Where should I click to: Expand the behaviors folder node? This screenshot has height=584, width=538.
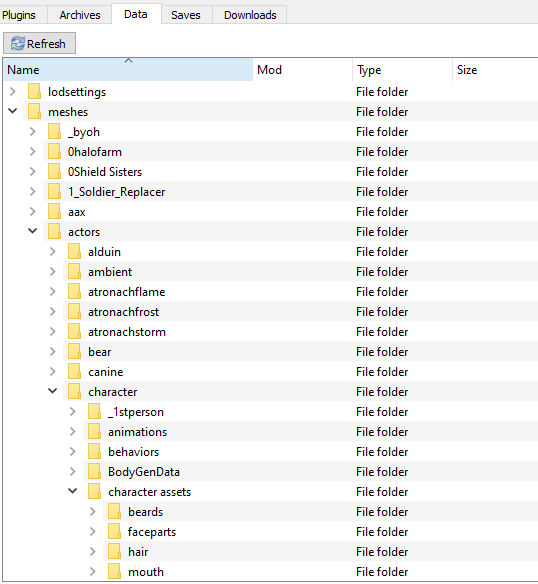73,452
